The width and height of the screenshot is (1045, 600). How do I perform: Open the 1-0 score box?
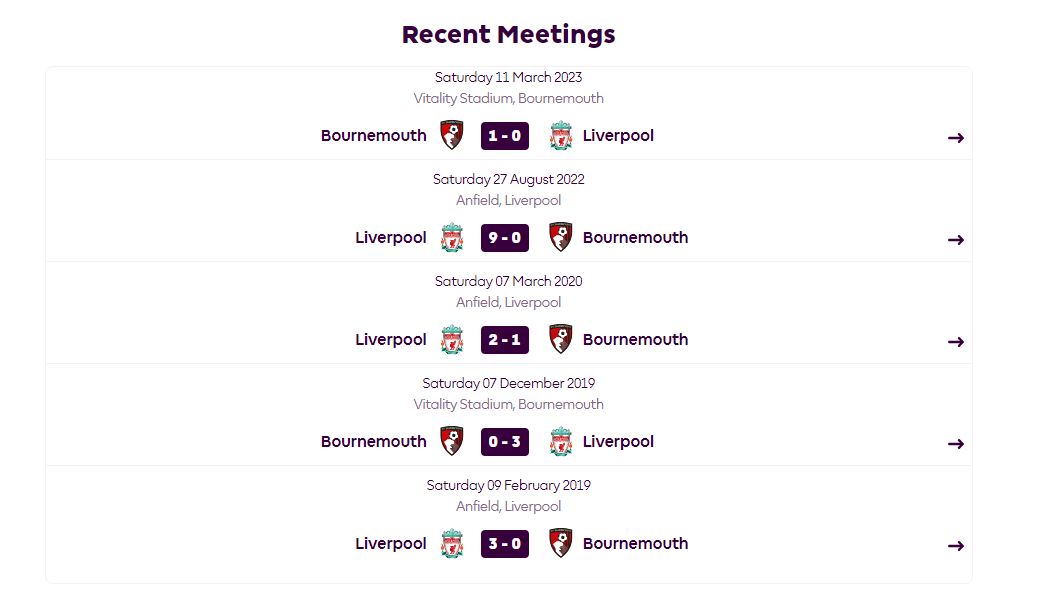coord(505,136)
